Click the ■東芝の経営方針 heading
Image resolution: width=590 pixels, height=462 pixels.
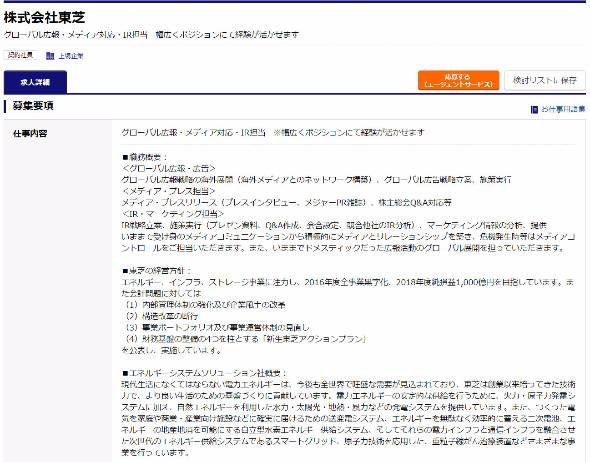coord(157,271)
